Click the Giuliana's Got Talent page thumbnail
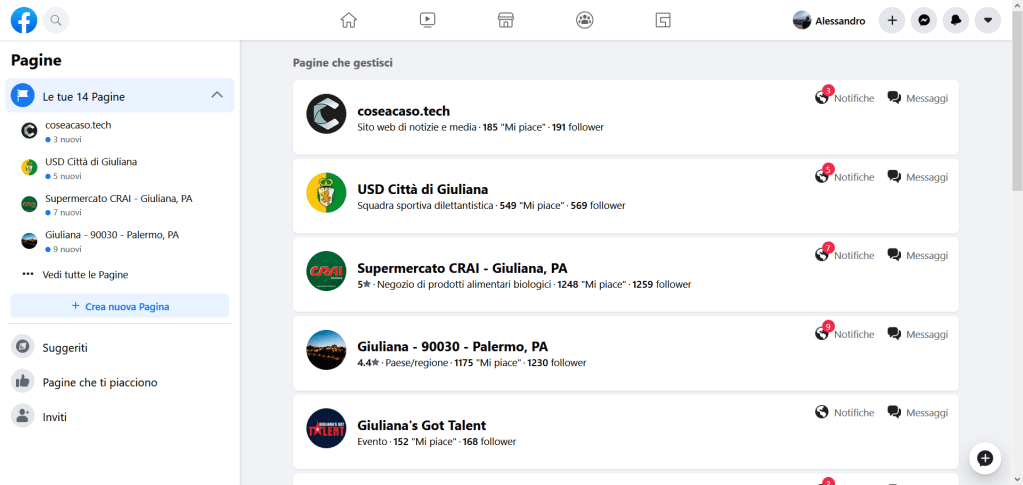 (x=326, y=428)
